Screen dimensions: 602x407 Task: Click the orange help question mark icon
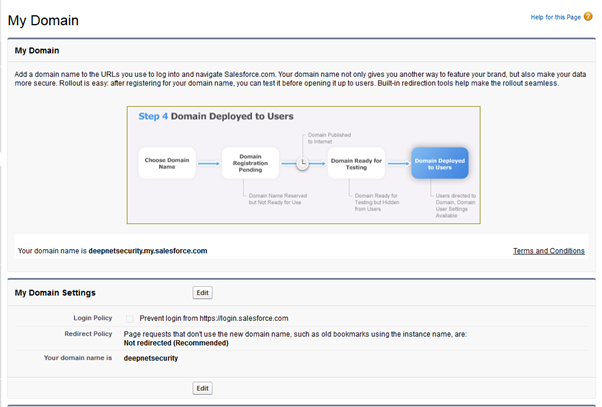588,17
